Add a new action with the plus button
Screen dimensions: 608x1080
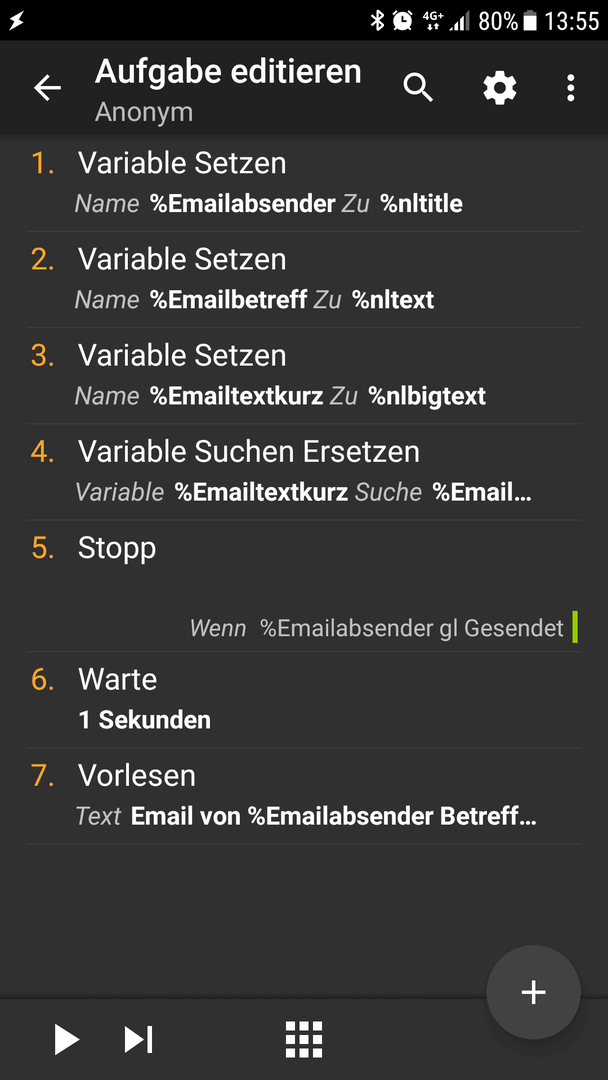click(534, 992)
